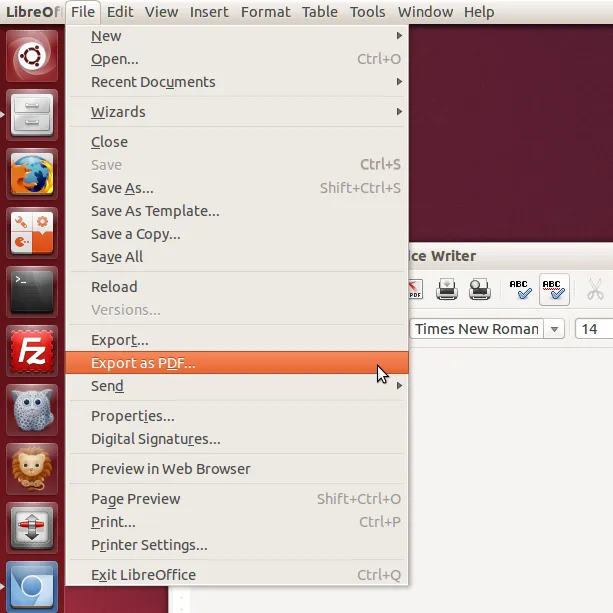Toggle AutoSpellcheck in the toolbar
The width and height of the screenshot is (613, 613).
click(553, 290)
